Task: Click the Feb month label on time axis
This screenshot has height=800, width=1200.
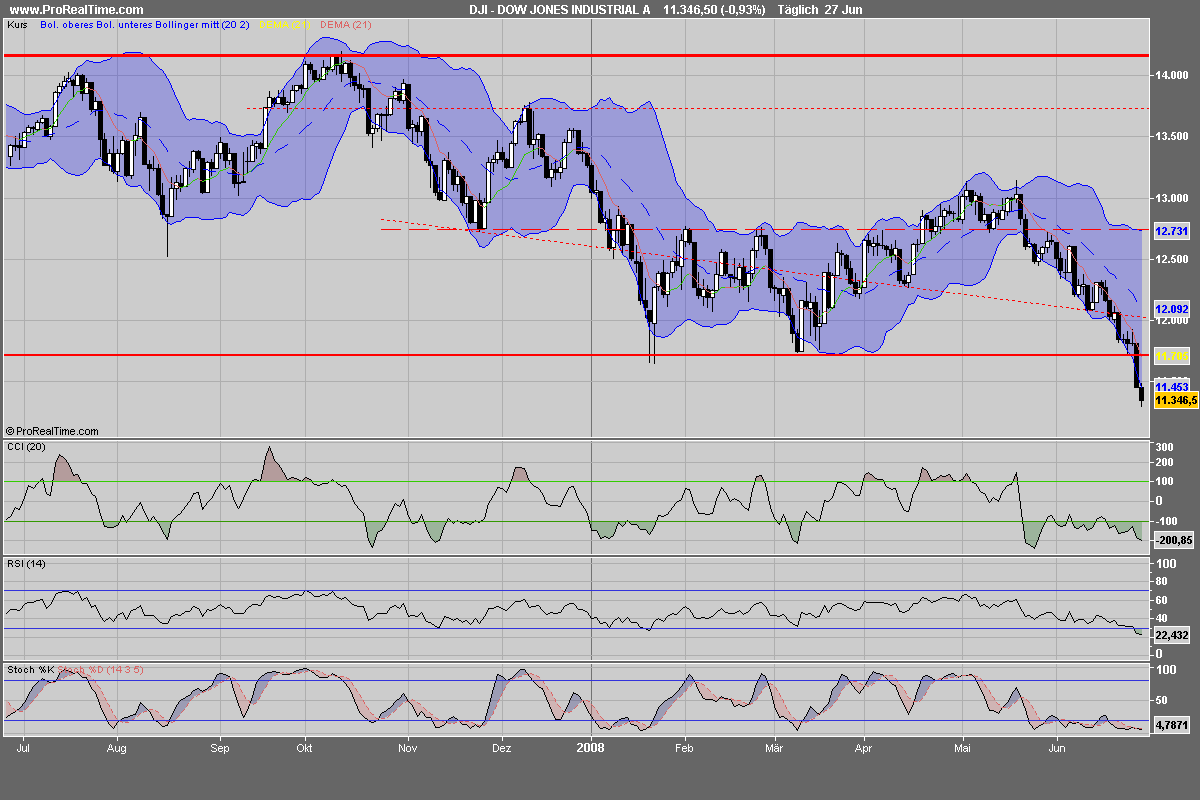Action: (x=684, y=746)
